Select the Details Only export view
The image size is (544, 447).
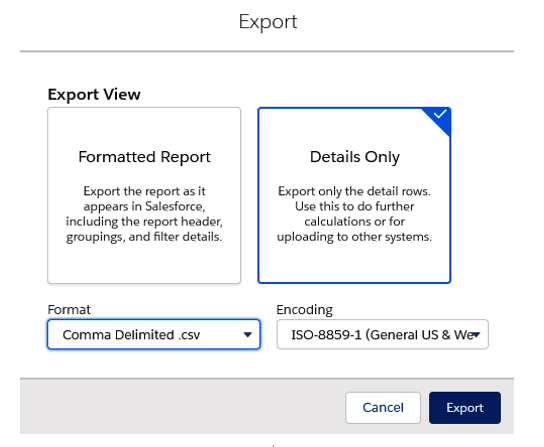pyautogui.click(x=354, y=195)
